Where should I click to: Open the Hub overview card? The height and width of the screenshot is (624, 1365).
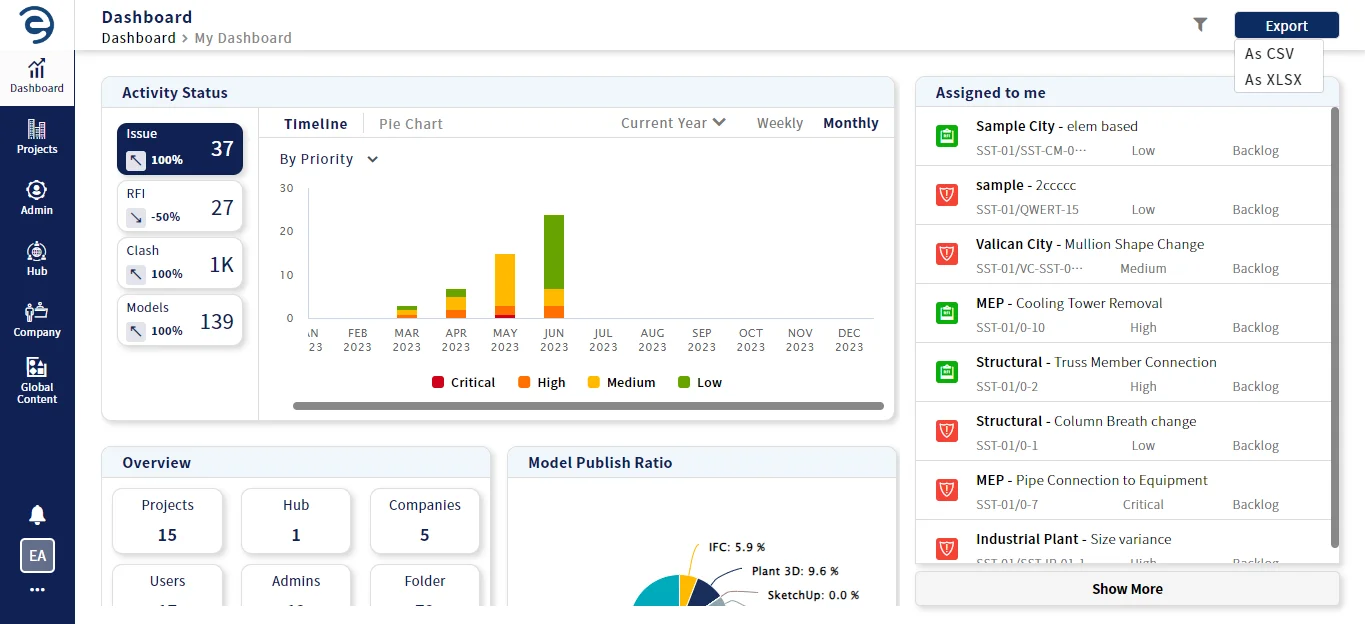pos(296,521)
